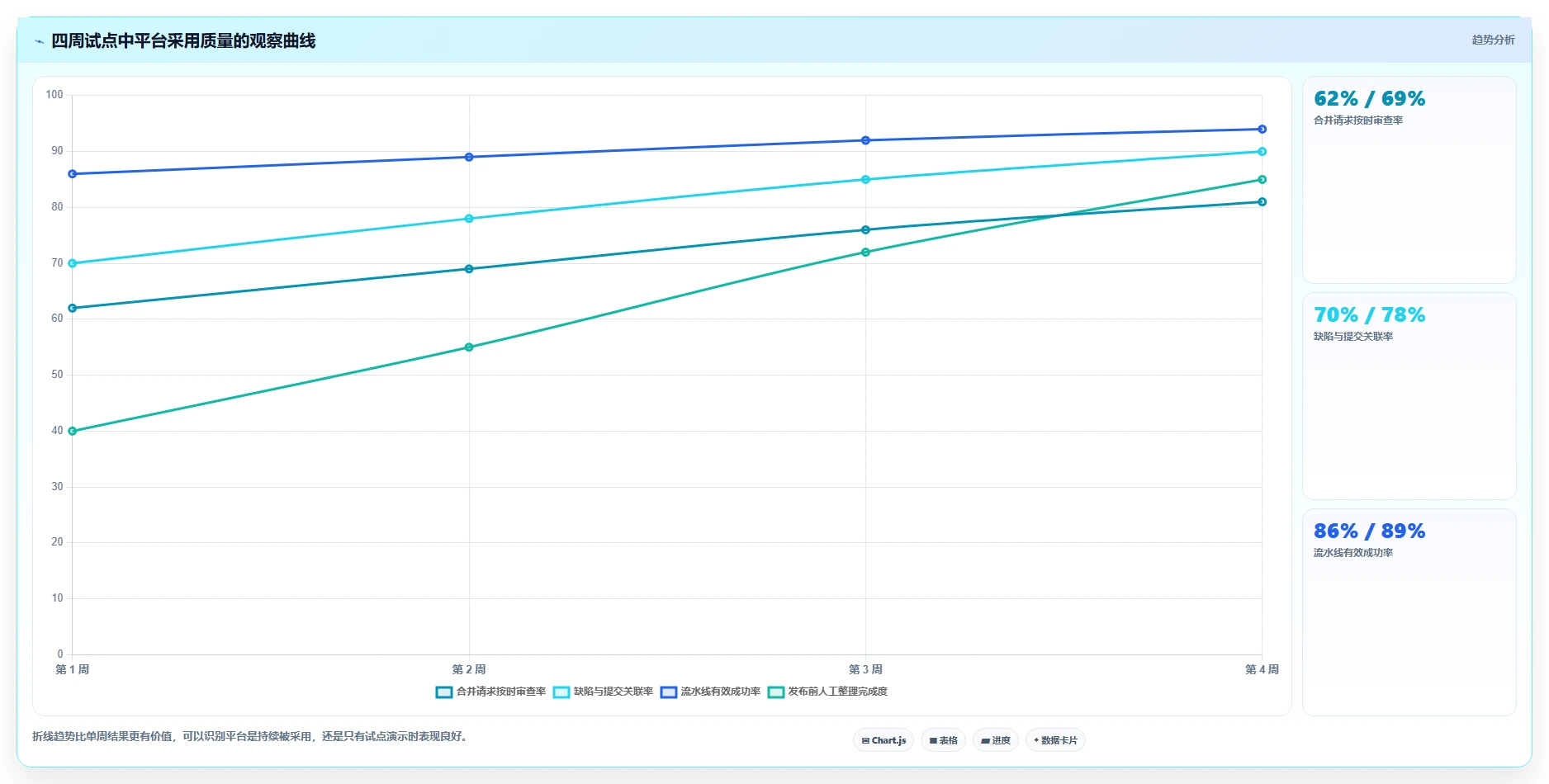Select the 发布前人工整理完成度 point at 第 3 周 (72)
The height and width of the screenshot is (784, 1549).
click(x=865, y=253)
